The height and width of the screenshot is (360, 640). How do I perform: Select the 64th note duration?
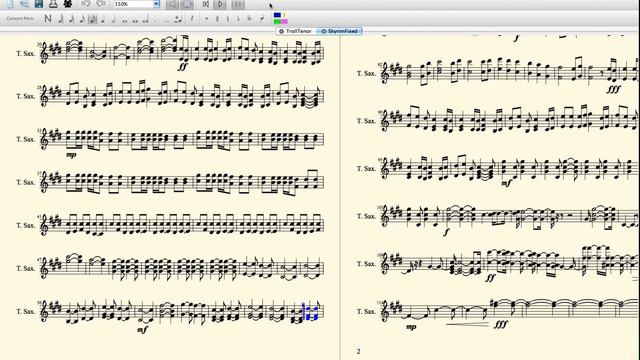point(60,18)
